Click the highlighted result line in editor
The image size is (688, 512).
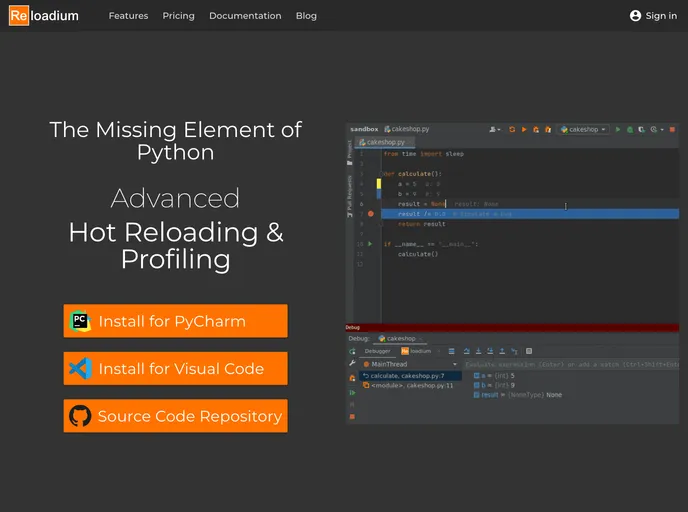pos(530,214)
